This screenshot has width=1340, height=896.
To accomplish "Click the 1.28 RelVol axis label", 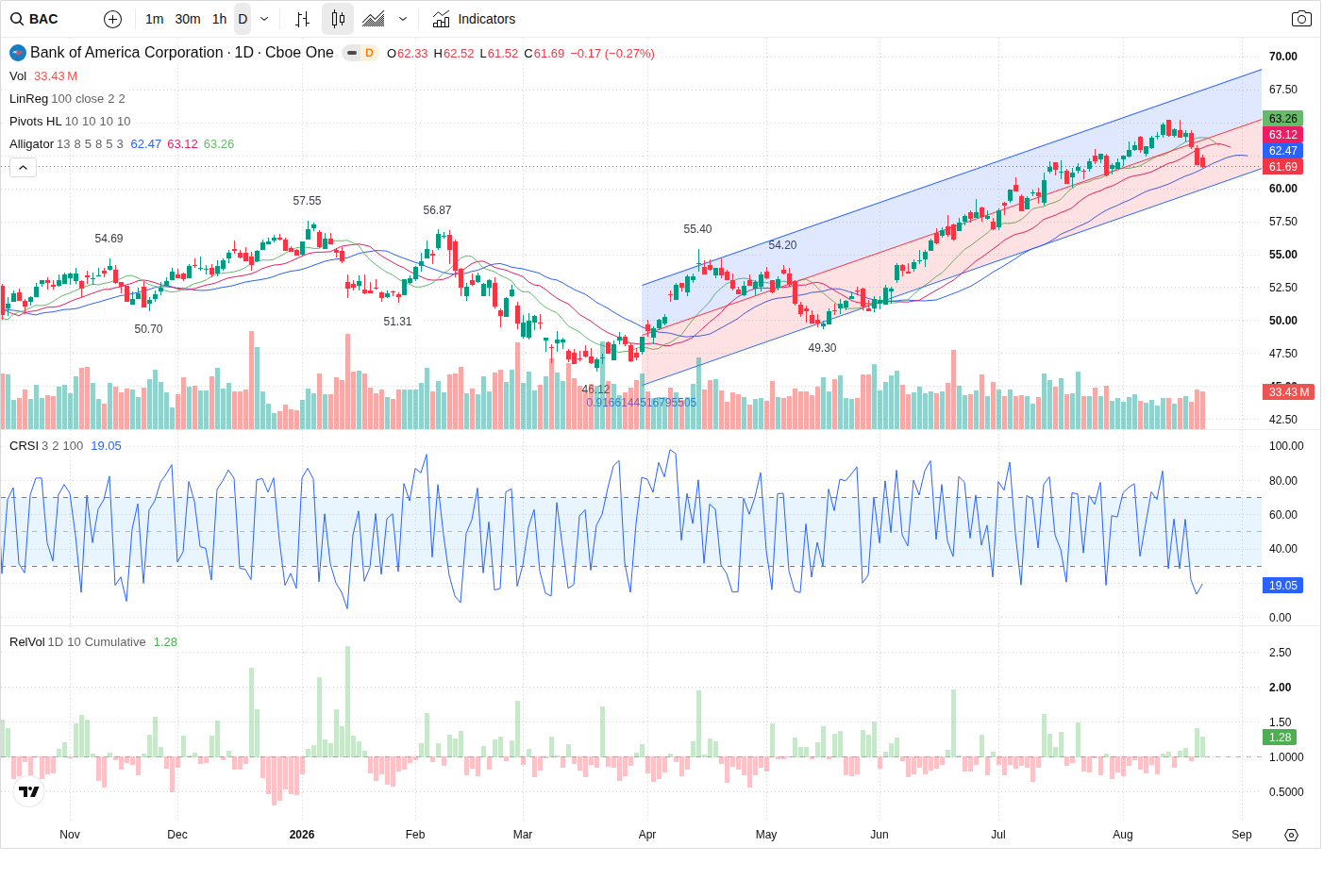I will [x=1281, y=738].
